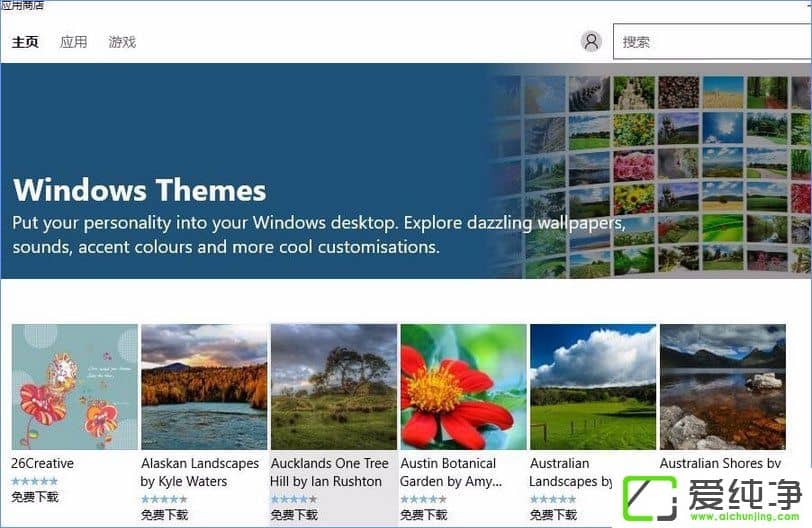Go to the 游戏 tab
This screenshot has height=528, width=812.
(122, 42)
